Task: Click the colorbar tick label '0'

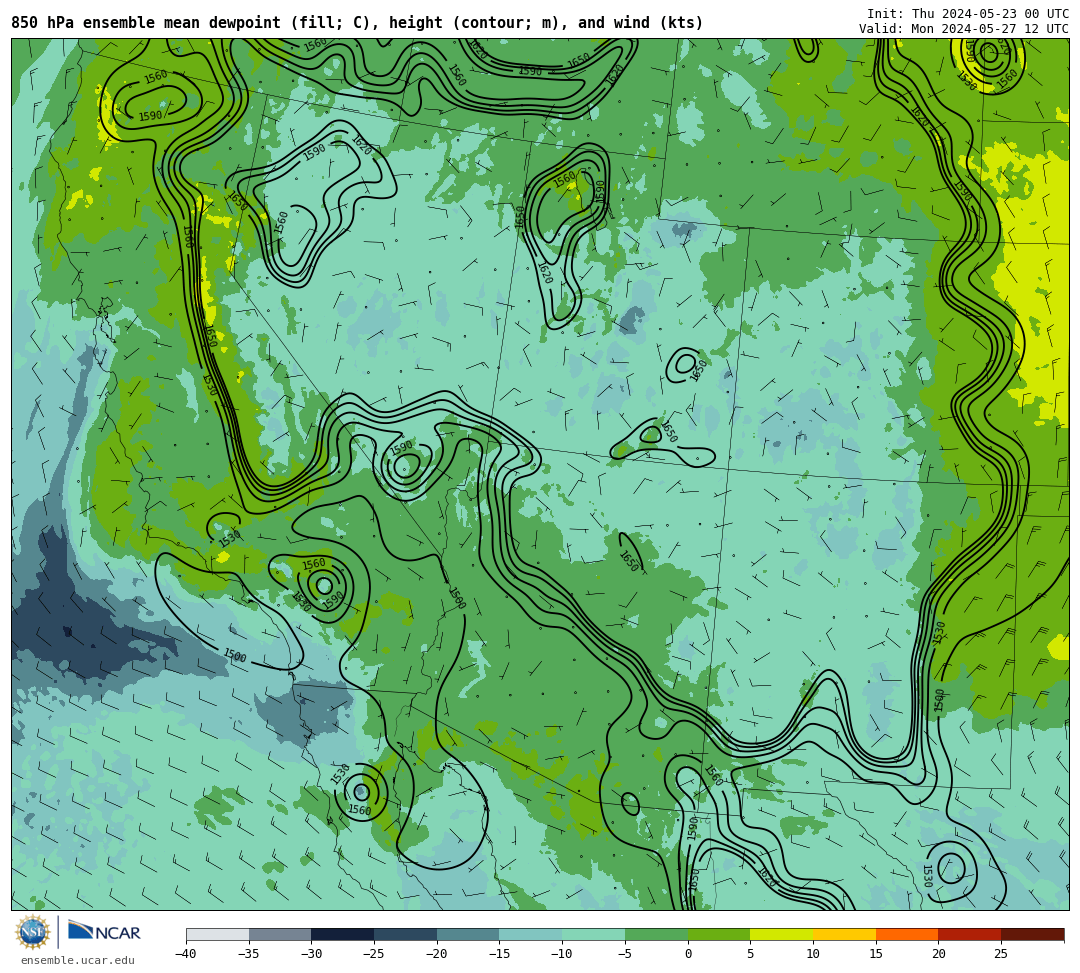Action: pos(688,954)
